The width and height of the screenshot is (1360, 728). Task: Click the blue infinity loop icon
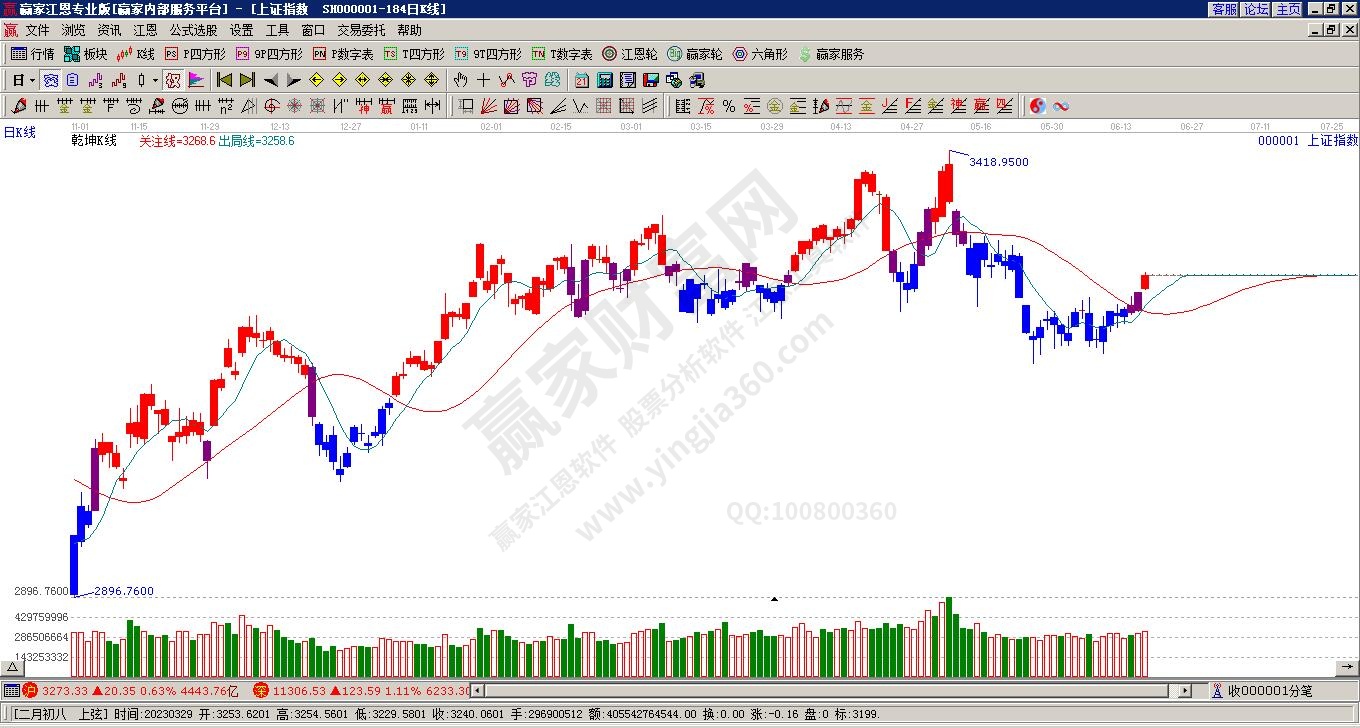[x=1061, y=106]
